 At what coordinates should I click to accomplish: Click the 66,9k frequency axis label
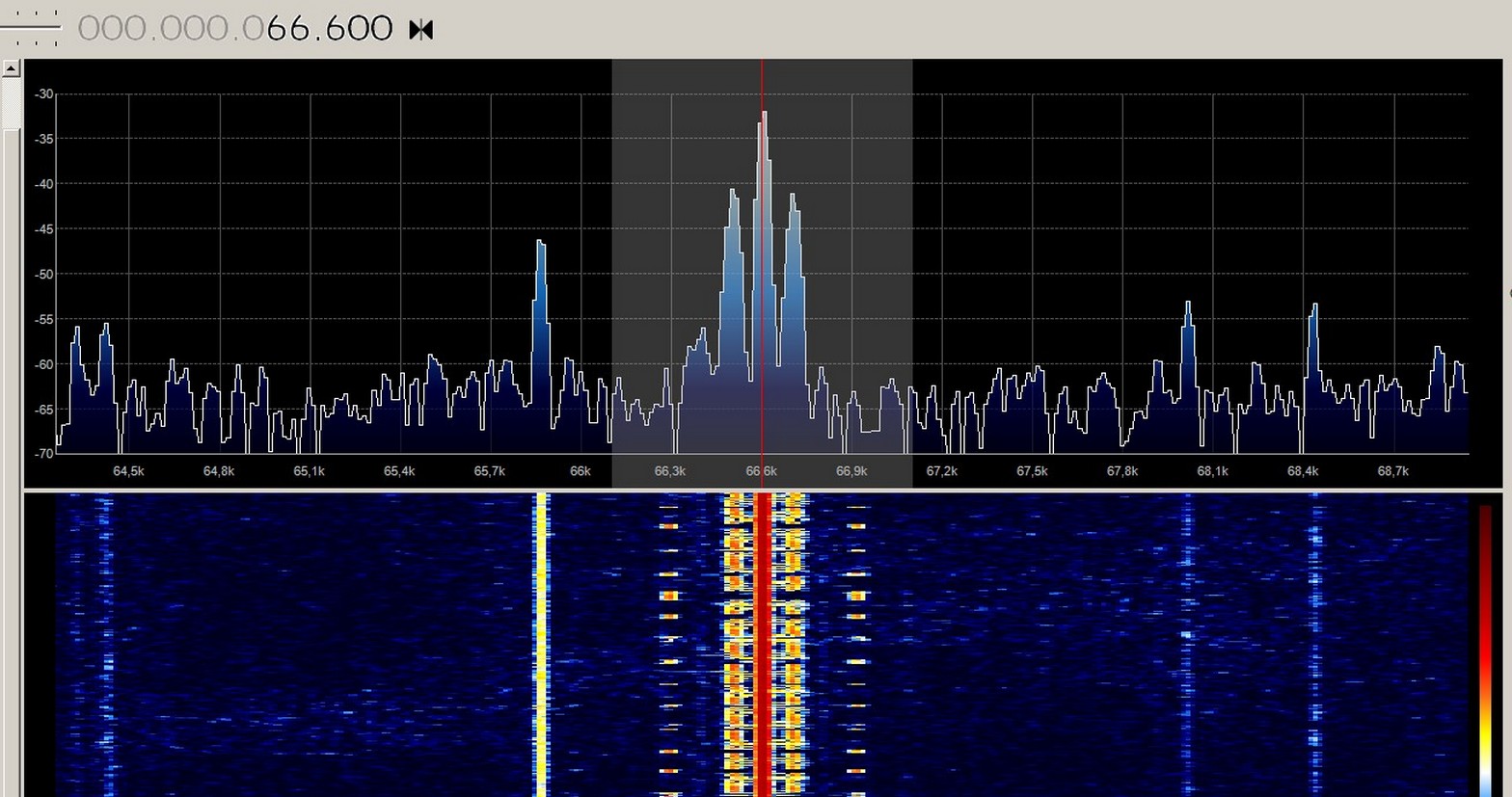(851, 471)
